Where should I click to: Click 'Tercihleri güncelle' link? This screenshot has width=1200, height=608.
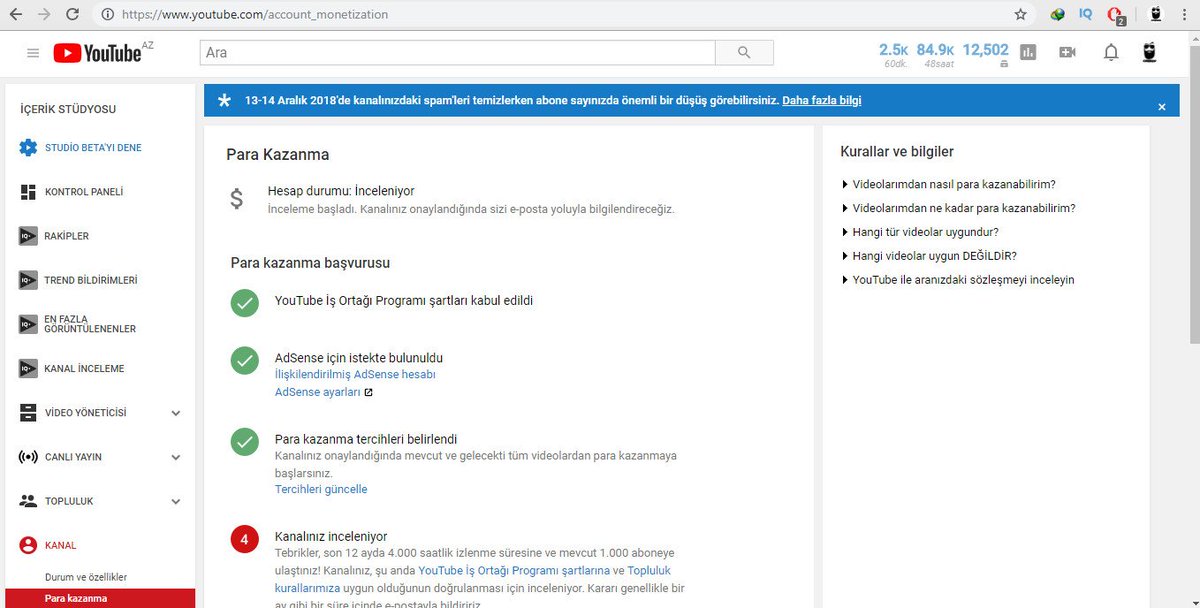pos(321,489)
